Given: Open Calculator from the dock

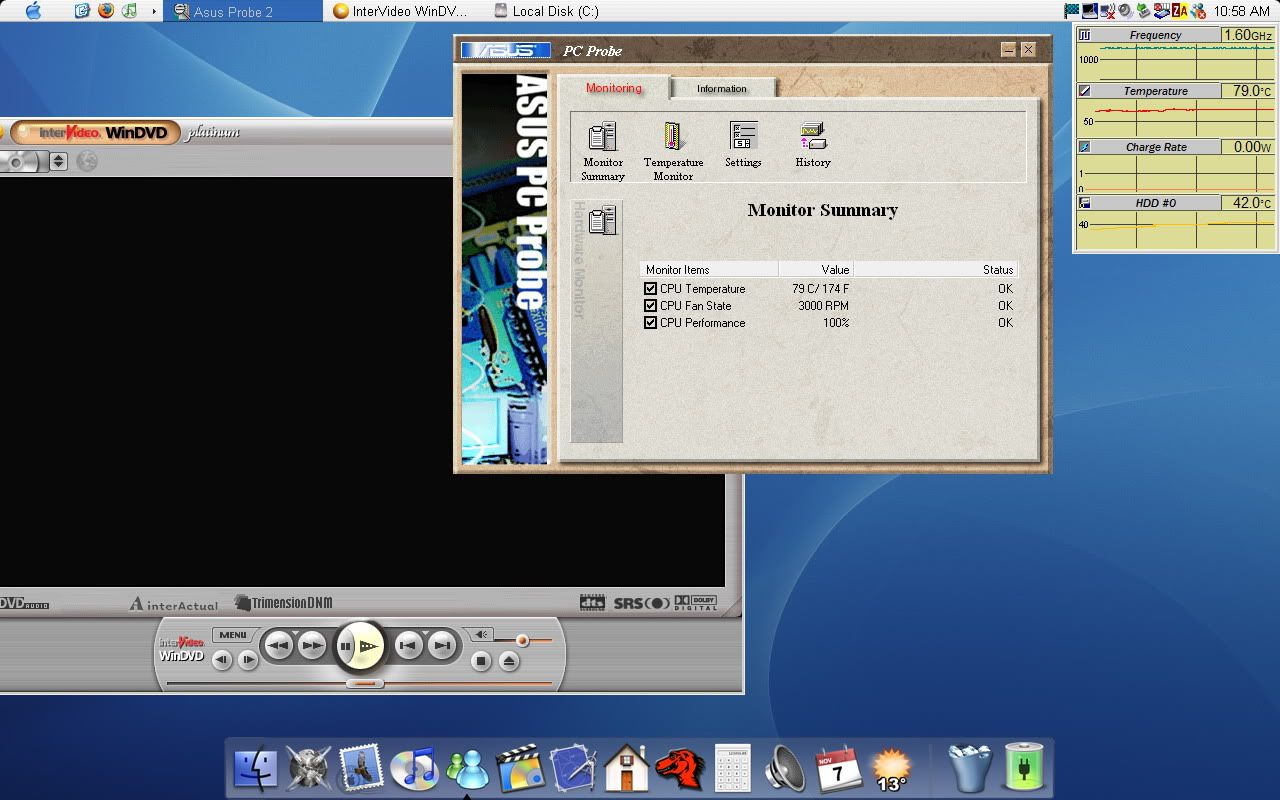Looking at the screenshot, I should point(733,769).
